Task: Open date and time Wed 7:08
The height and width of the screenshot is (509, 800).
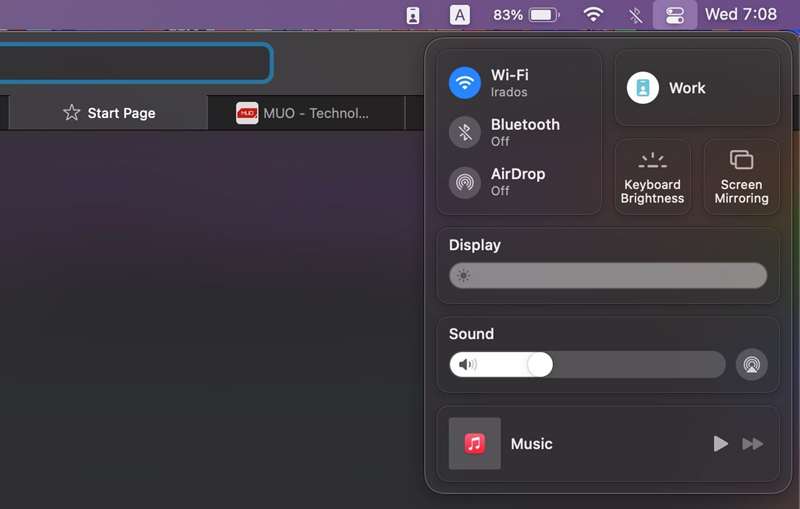Action: (x=740, y=15)
